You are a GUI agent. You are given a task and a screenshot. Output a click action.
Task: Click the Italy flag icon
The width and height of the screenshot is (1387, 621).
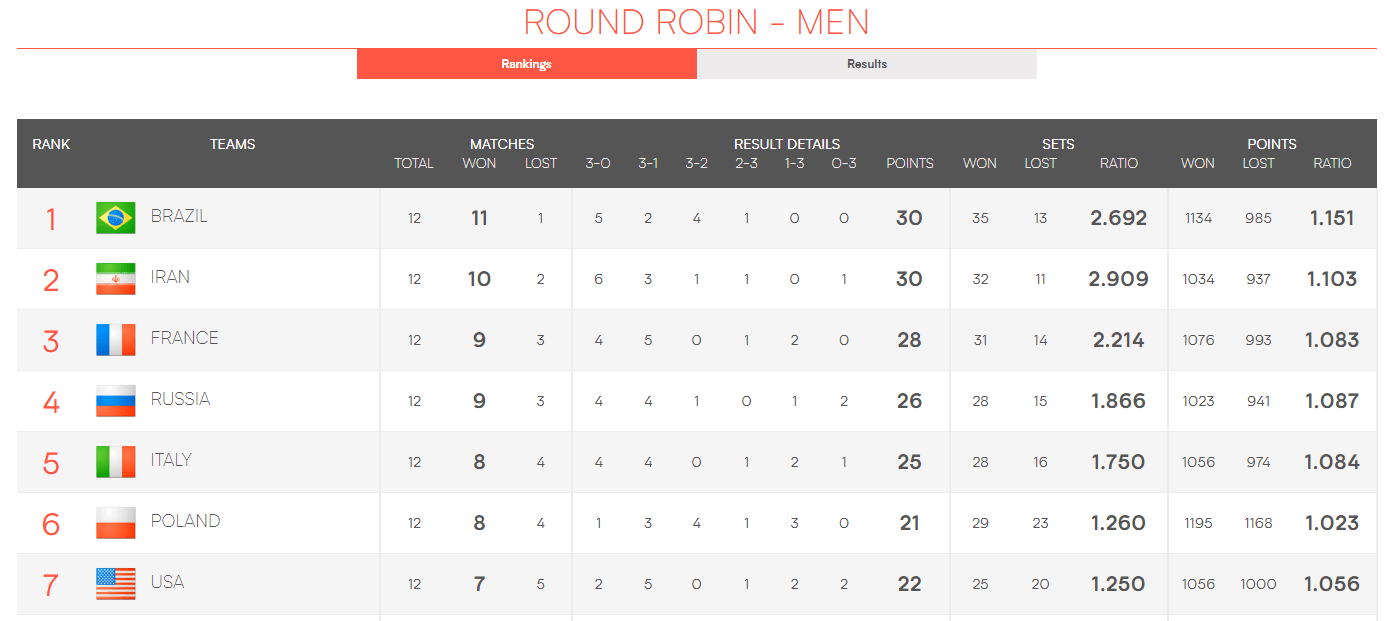tap(115, 462)
